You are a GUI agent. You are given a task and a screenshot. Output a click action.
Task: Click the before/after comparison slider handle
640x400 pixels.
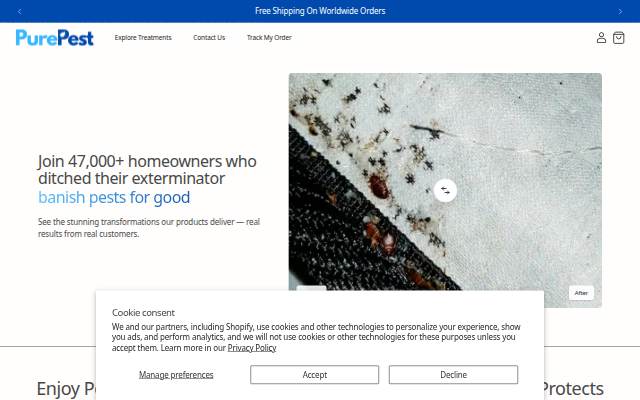pos(445,190)
